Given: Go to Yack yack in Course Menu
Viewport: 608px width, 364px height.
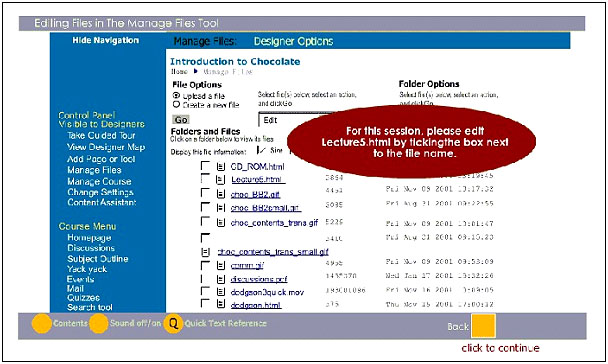Looking at the screenshot, I should click(87, 269).
